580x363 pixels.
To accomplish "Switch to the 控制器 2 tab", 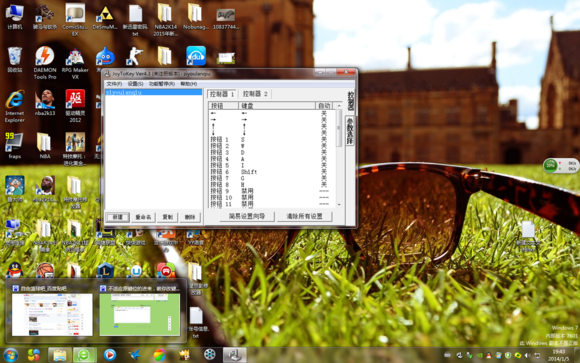I will coord(255,94).
